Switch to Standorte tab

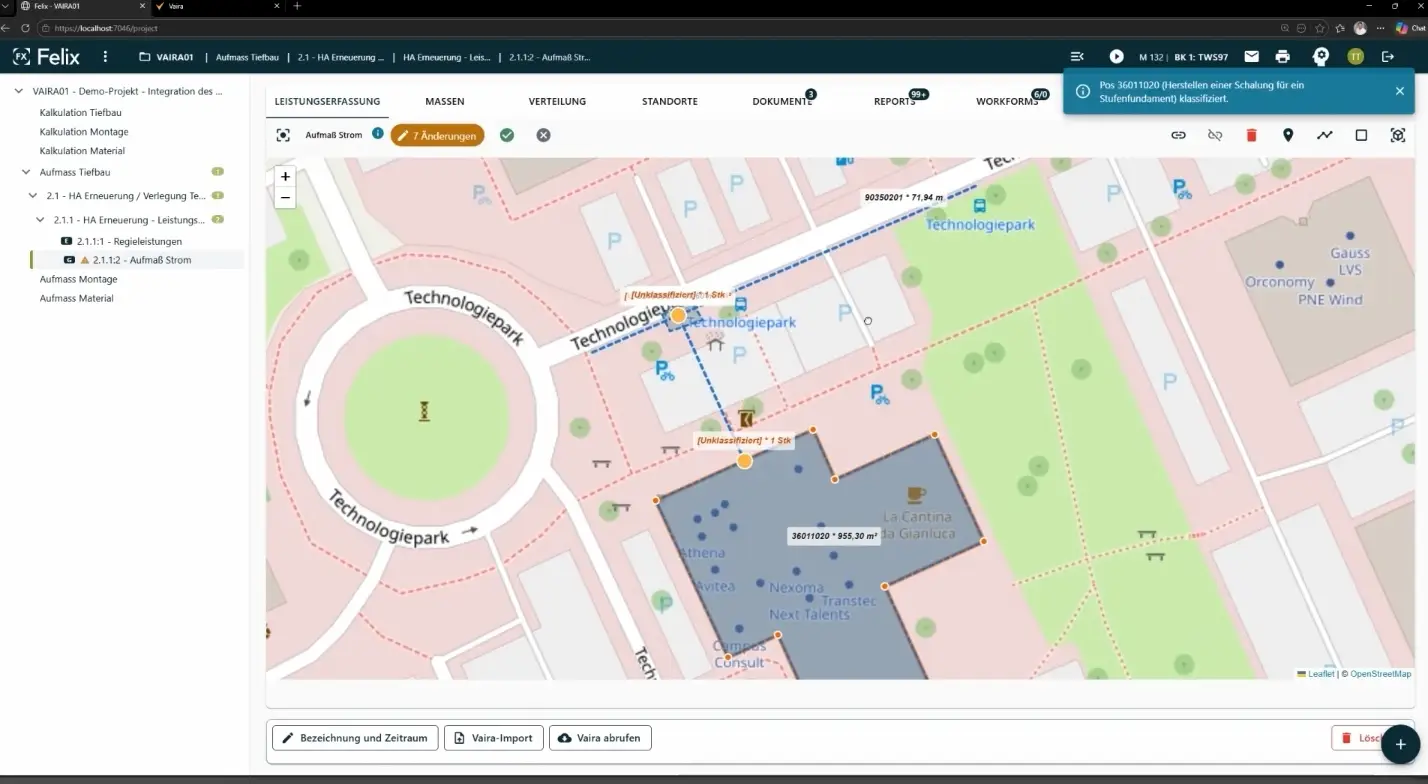pyautogui.click(x=670, y=101)
